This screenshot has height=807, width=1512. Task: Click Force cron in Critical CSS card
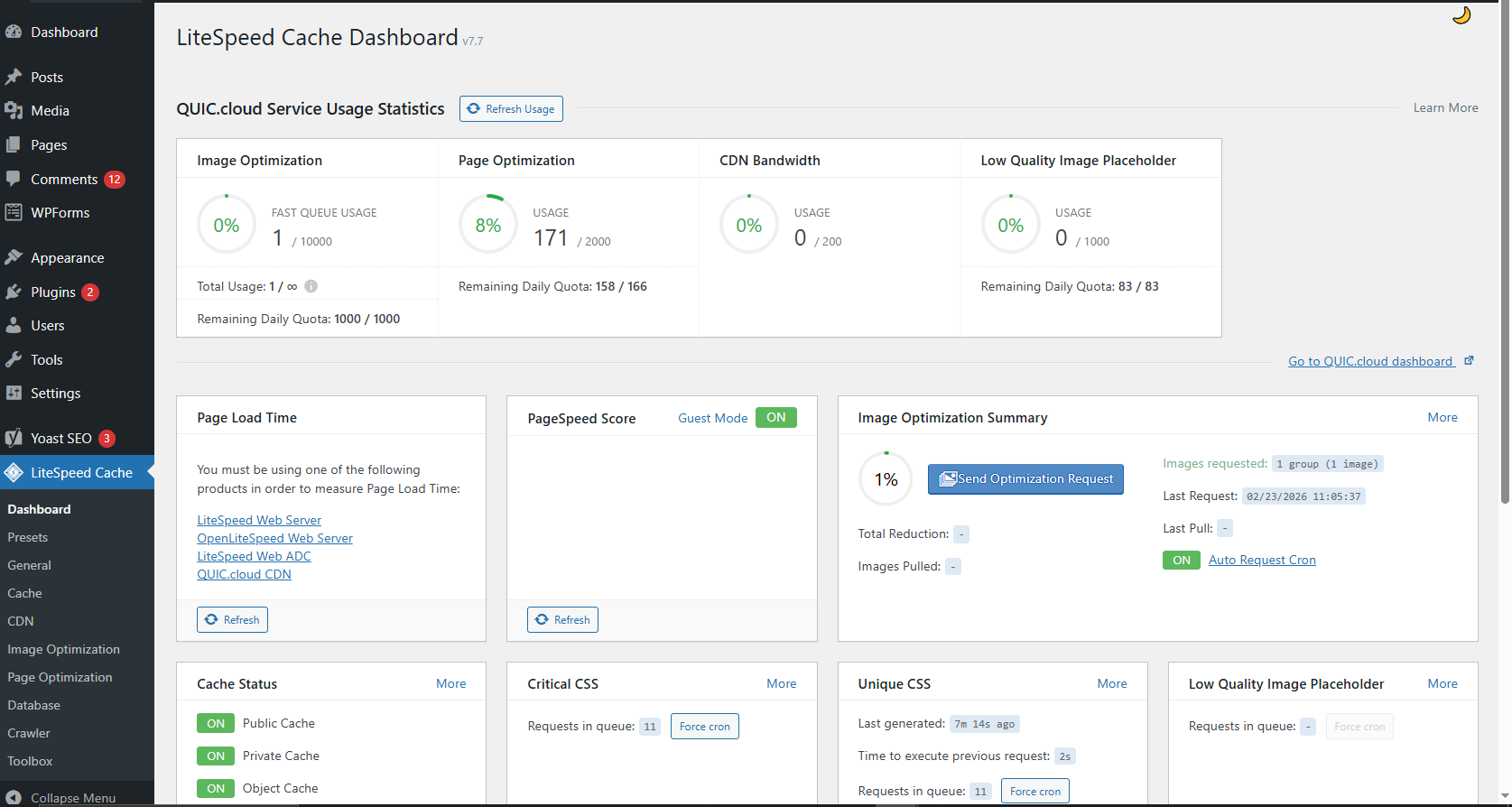(704, 726)
